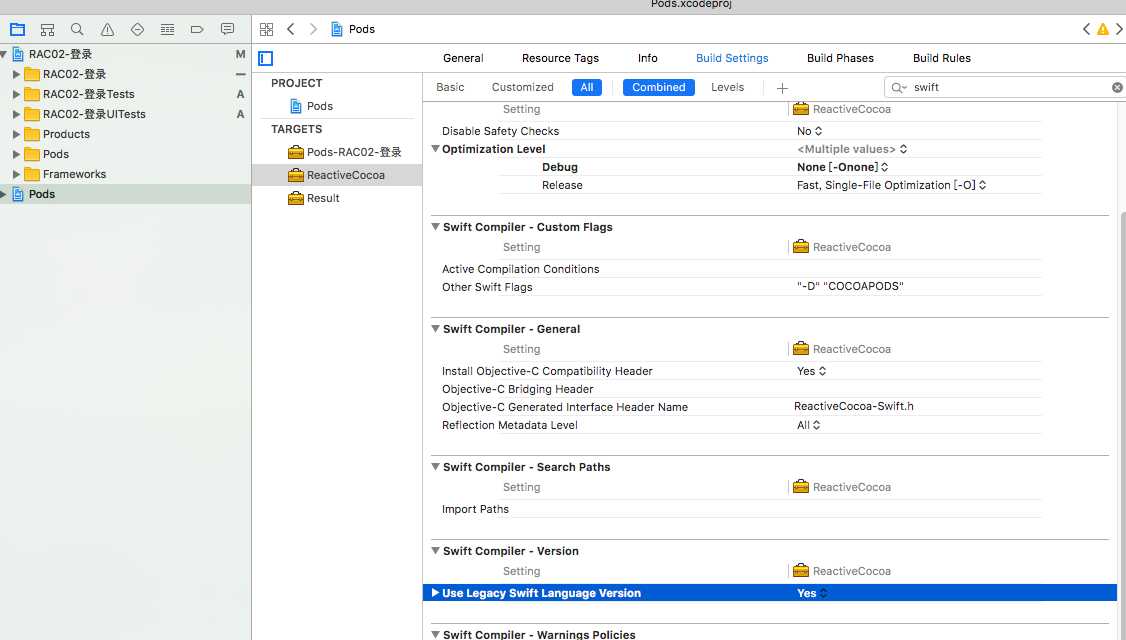This screenshot has width=1126, height=640.
Task: Collapse Swift Compiler - General section
Action: click(x=435, y=328)
